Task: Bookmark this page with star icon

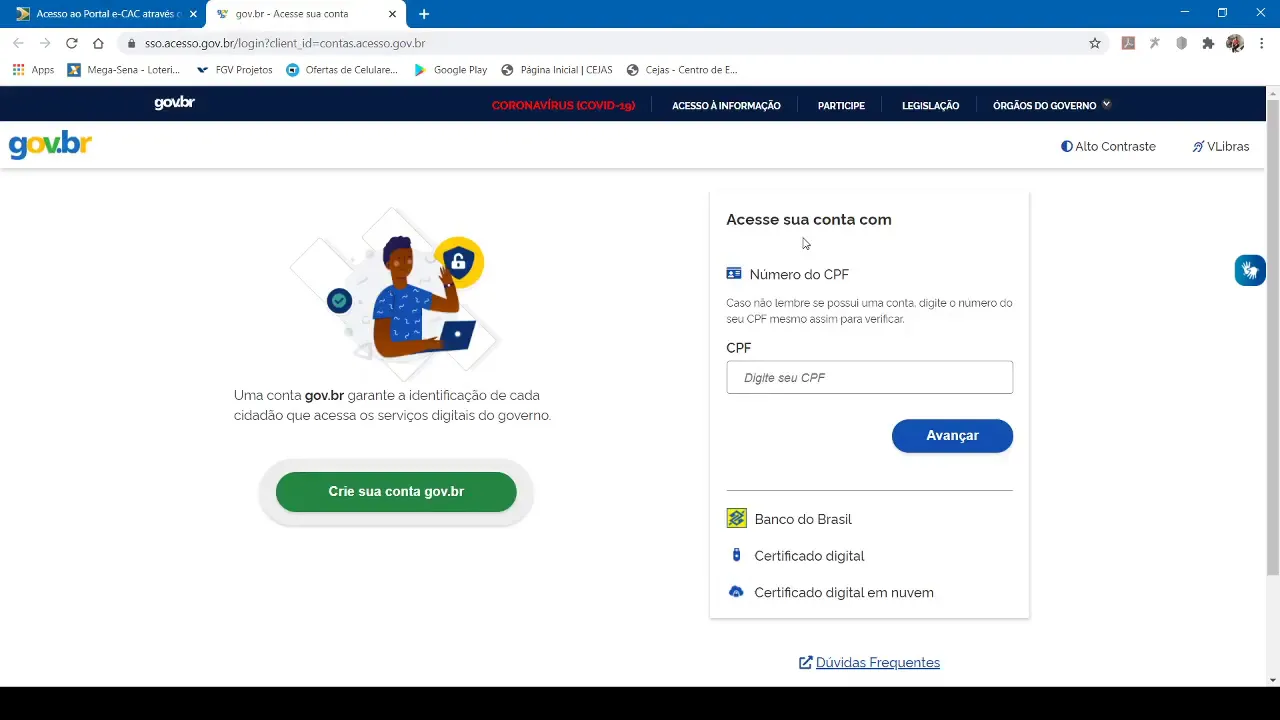Action: [x=1095, y=43]
